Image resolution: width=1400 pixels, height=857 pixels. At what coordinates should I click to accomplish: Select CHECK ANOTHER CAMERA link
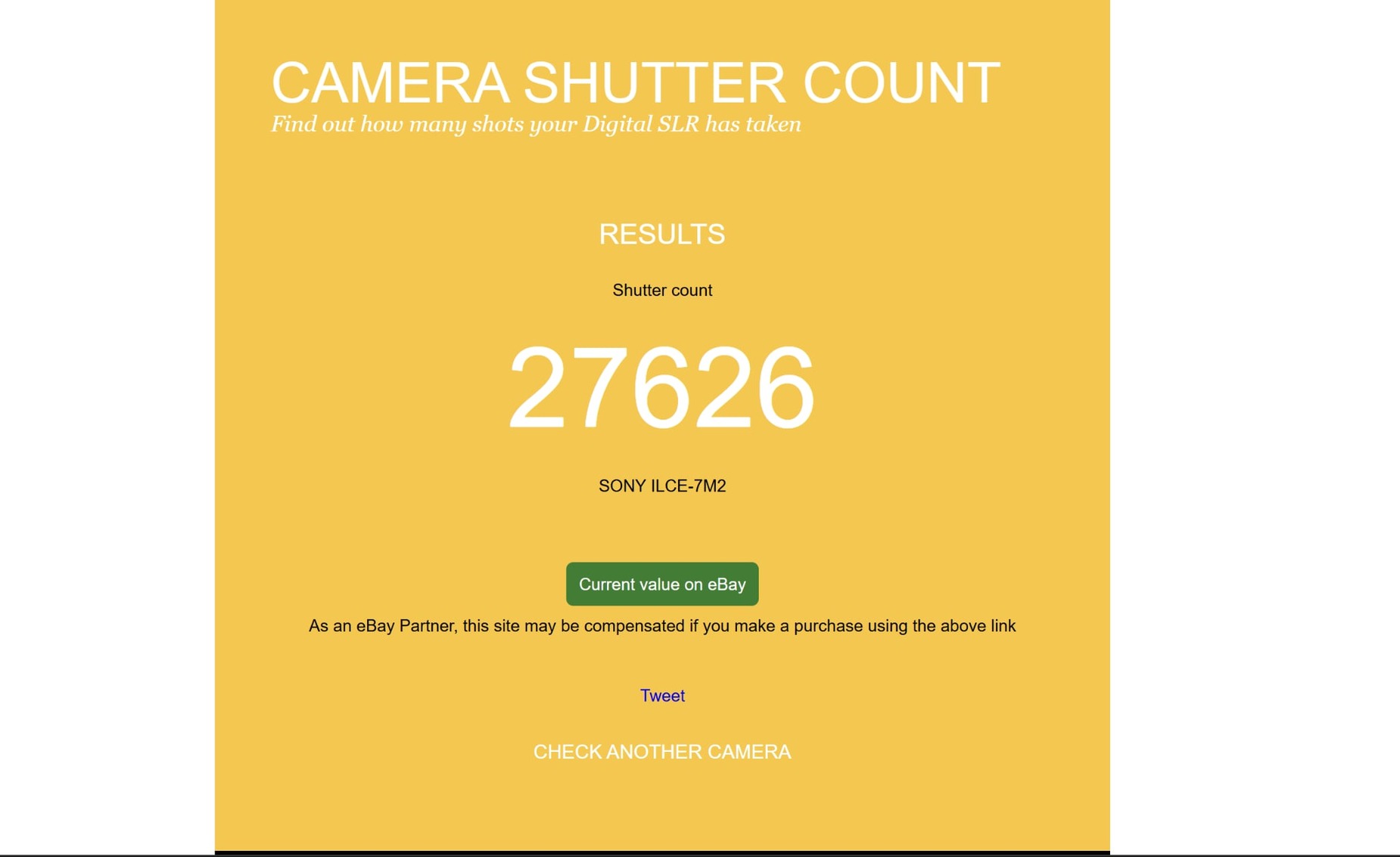click(x=662, y=752)
